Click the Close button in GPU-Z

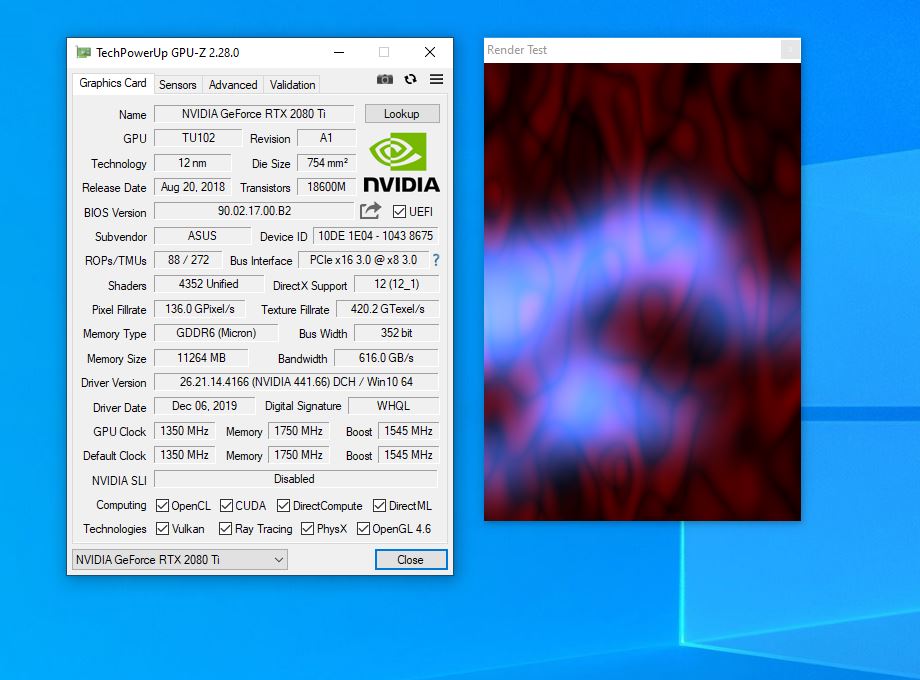pyautogui.click(x=411, y=560)
